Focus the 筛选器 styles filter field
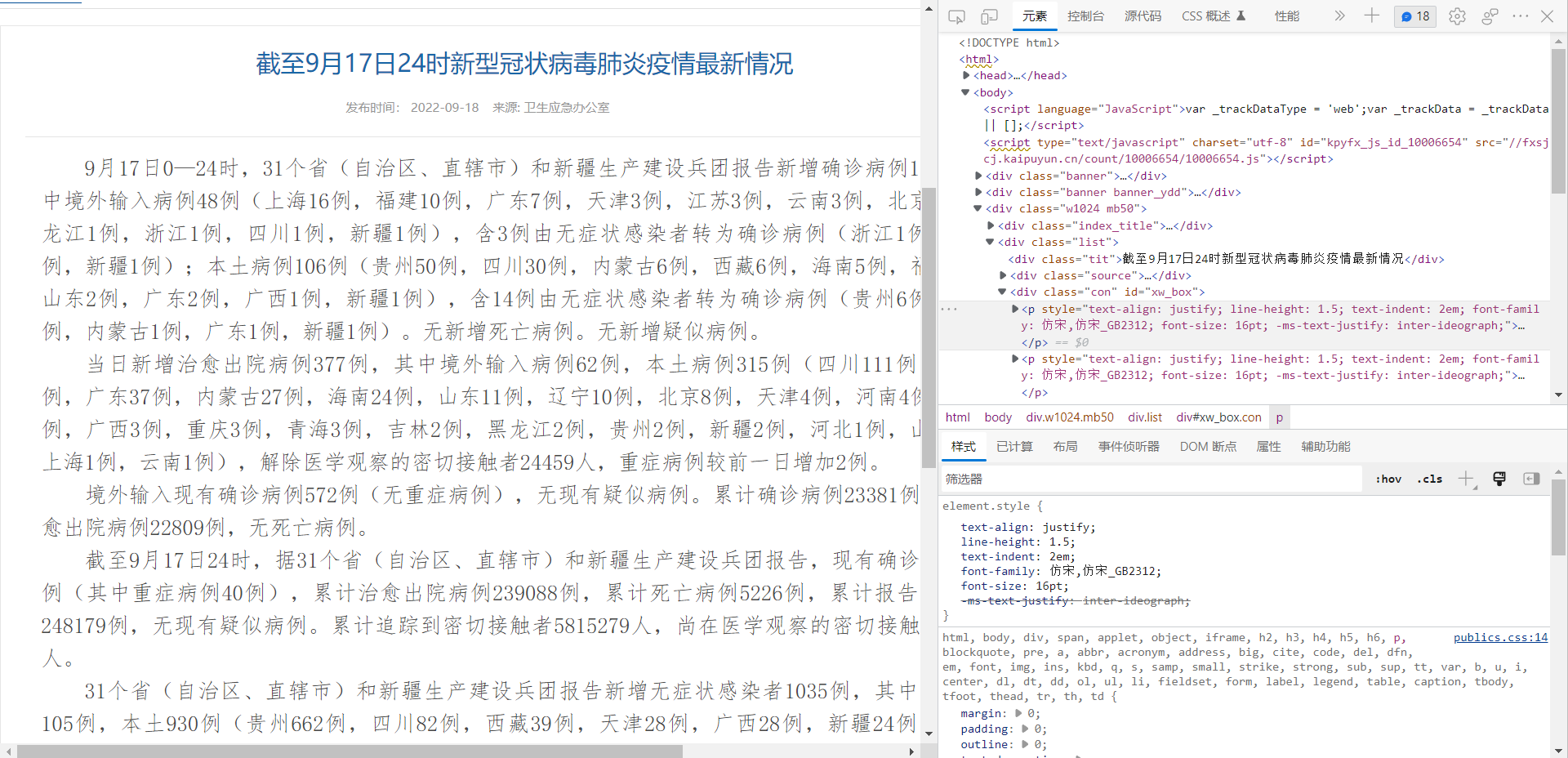Image resolution: width=1568 pixels, height=758 pixels. 1151,479
